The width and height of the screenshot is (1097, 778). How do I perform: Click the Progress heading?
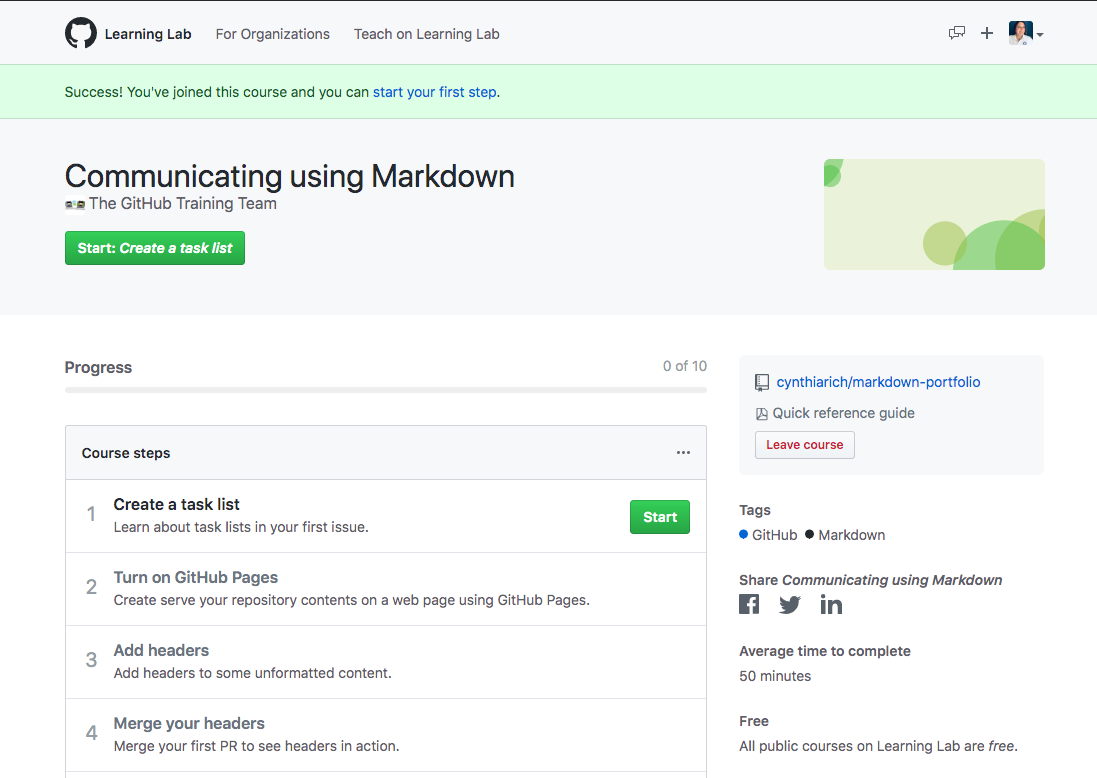[98, 367]
